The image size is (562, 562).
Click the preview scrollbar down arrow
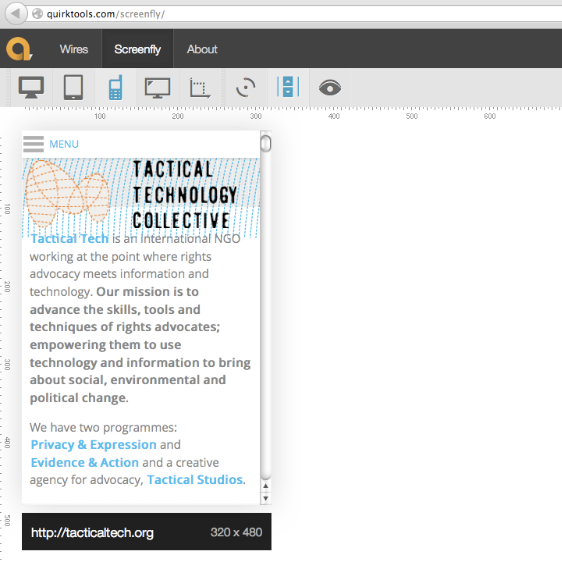(x=266, y=498)
